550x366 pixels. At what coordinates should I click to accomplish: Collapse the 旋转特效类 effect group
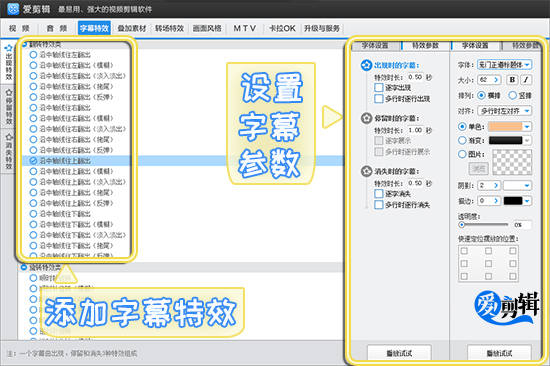[24, 267]
